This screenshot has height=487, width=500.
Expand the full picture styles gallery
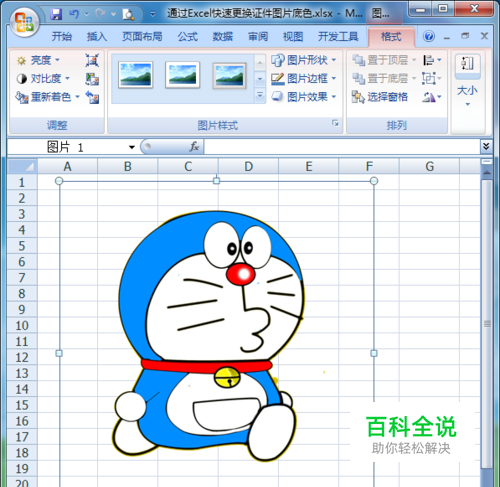[x=260, y=95]
